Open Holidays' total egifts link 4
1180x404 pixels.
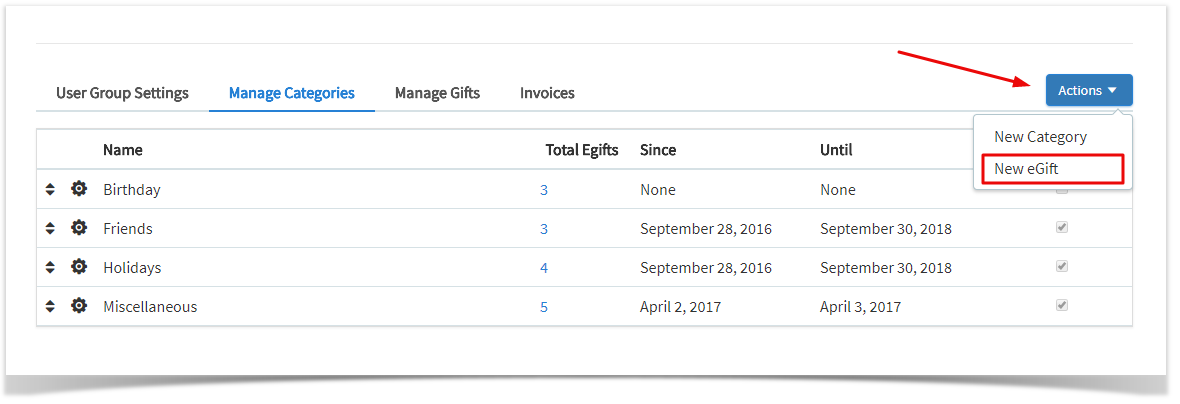click(x=543, y=269)
